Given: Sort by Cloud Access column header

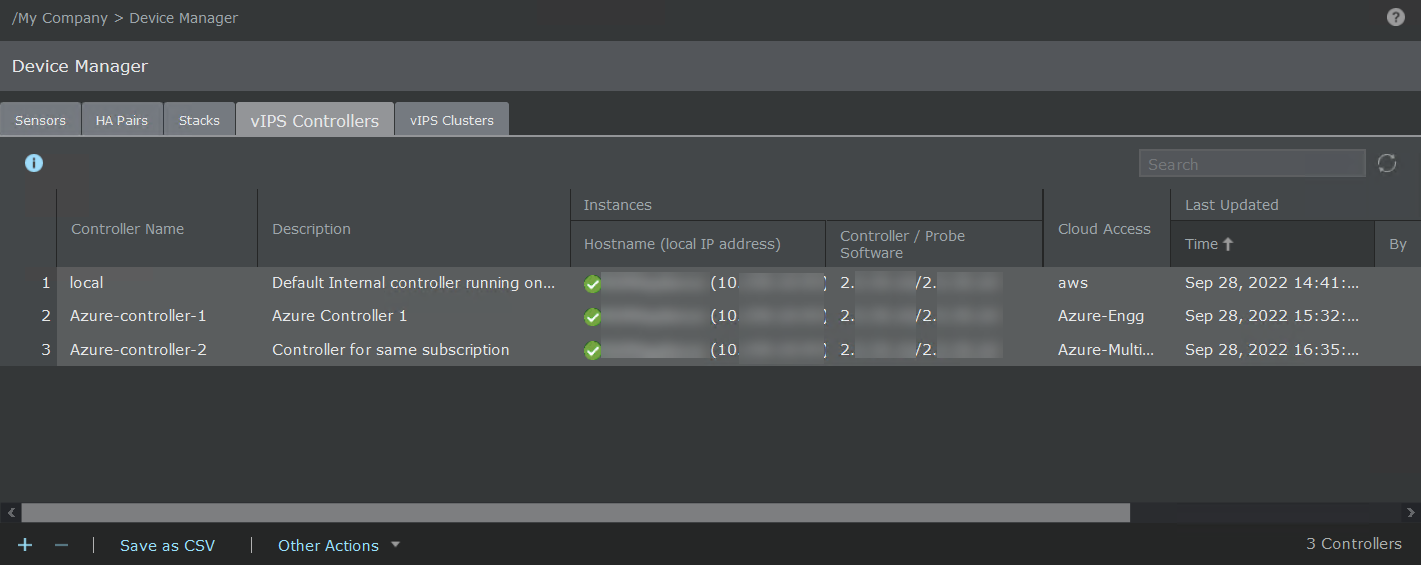Looking at the screenshot, I should [1106, 229].
